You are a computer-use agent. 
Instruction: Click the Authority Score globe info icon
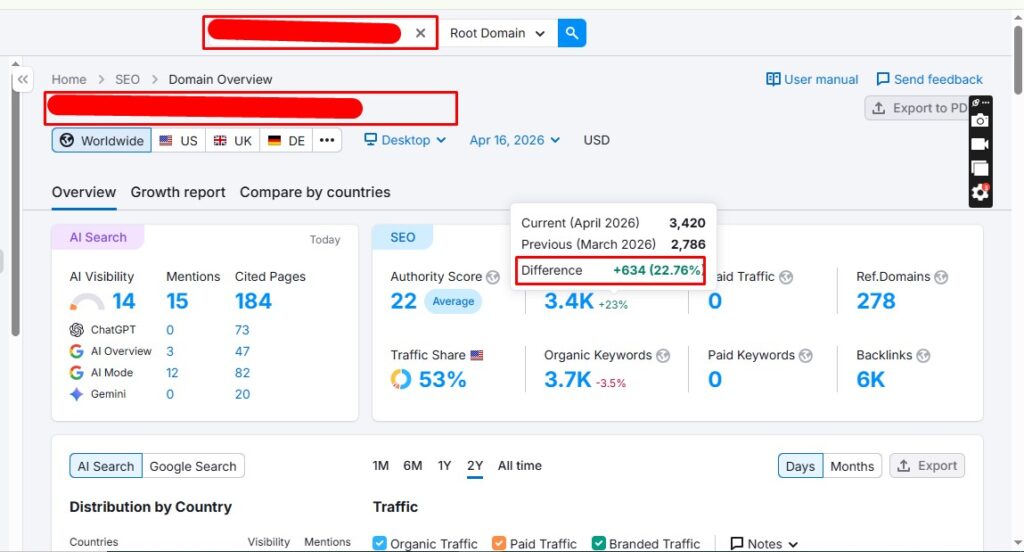(493, 277)
